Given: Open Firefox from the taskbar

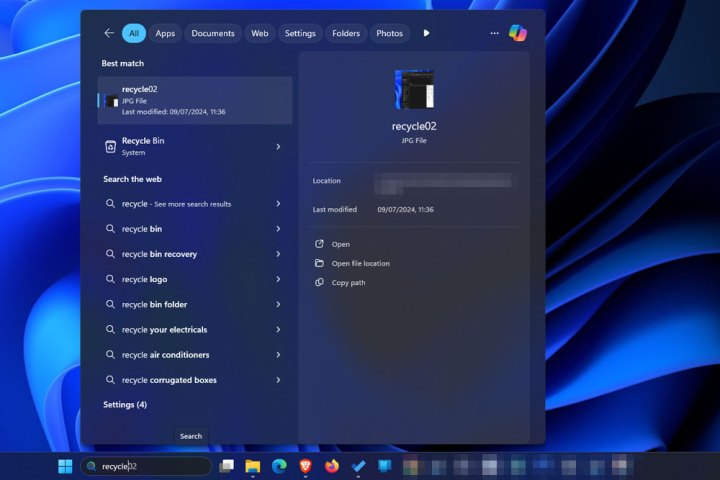Looking at the screenshot, I should [x=332, y=466].
